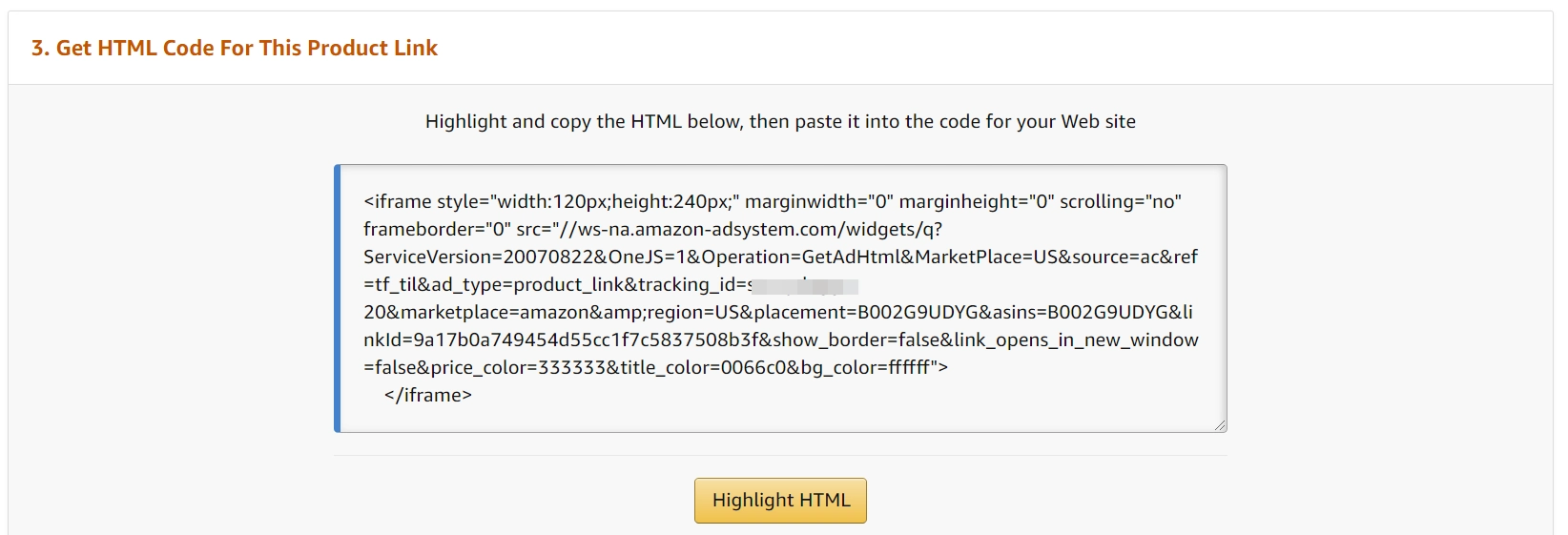Click the opening <iframe style= text
Image resolution: width=1568 pixels, height=535 pixels.
click(424, 202)
